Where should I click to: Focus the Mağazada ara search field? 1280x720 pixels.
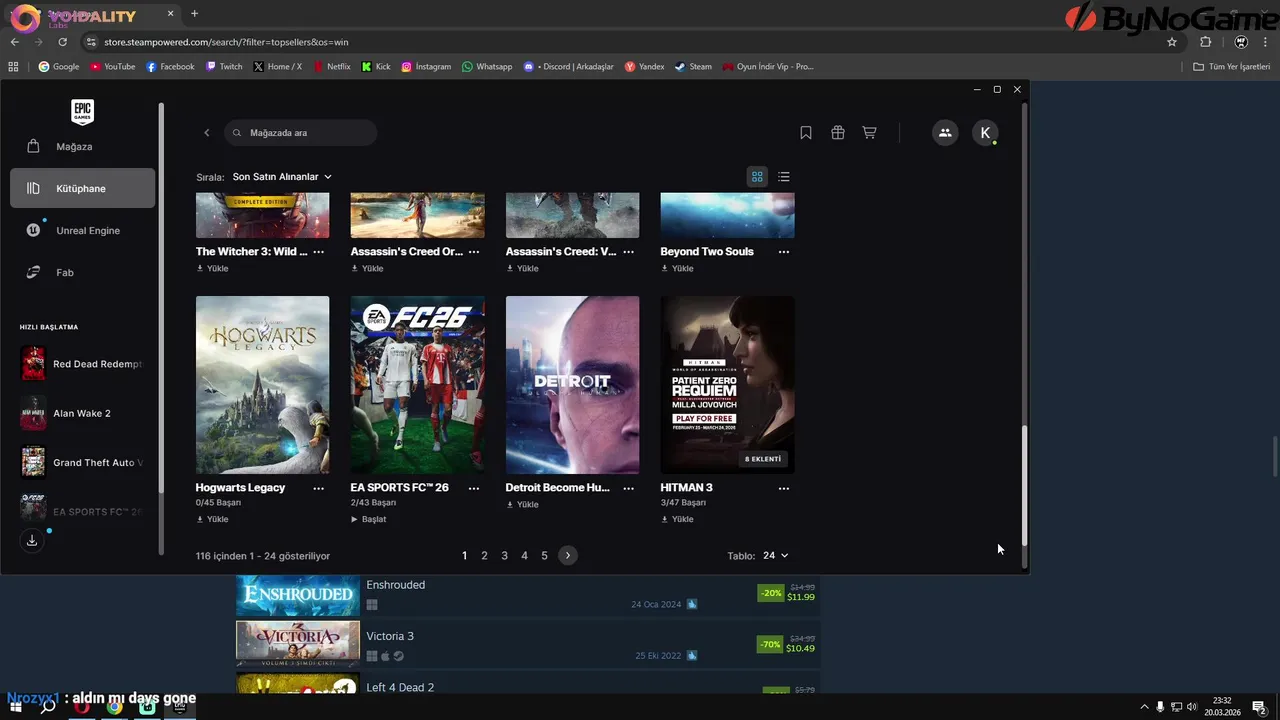point(301,133)
